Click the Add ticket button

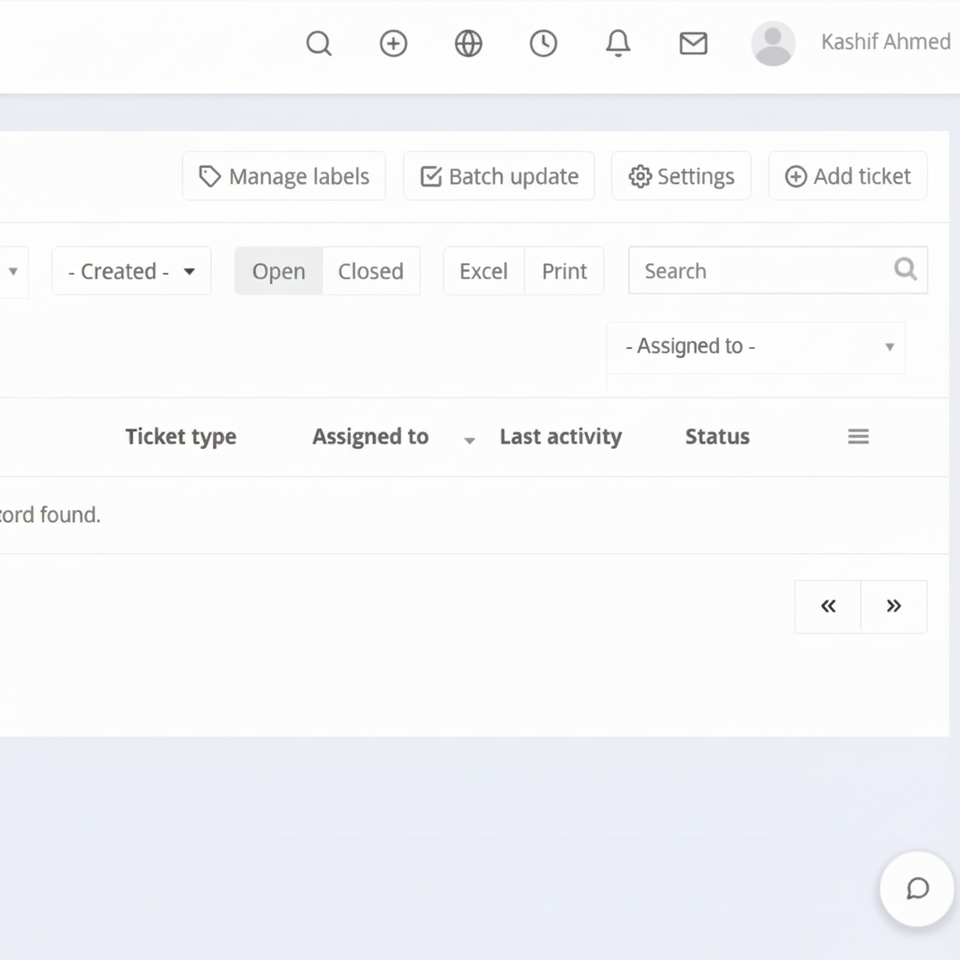pos(847,177)
